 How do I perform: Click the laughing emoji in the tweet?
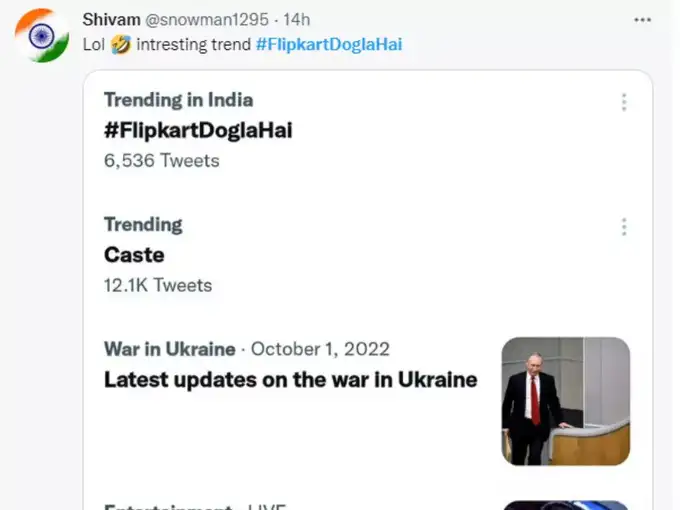click(x=121, y=44)
